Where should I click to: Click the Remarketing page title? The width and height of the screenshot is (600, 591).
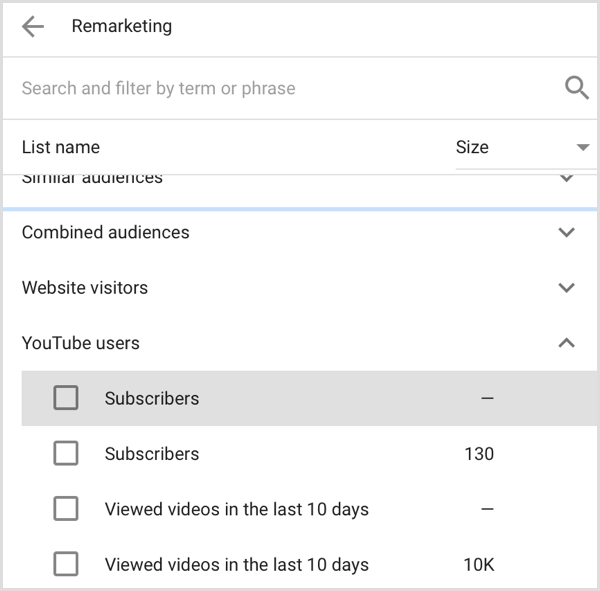click(122, 26)
